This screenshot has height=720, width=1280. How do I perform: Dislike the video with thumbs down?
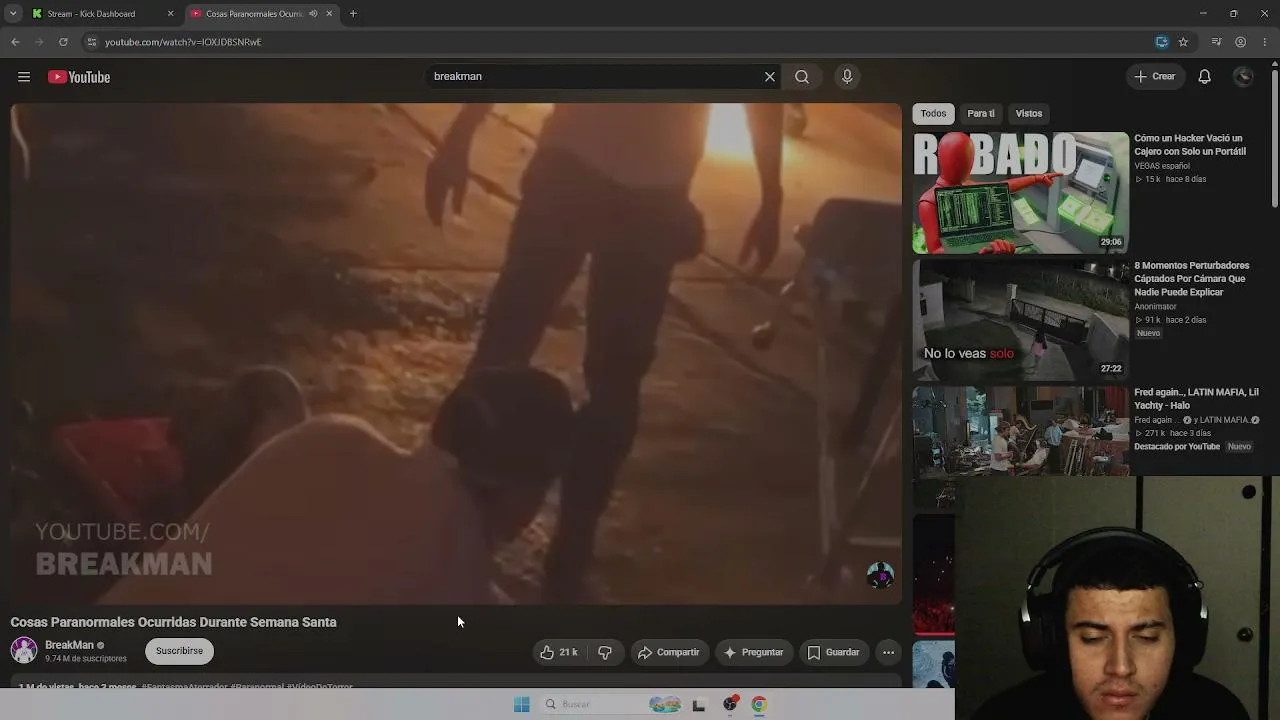pyautogui.click(x=605, y=652)
